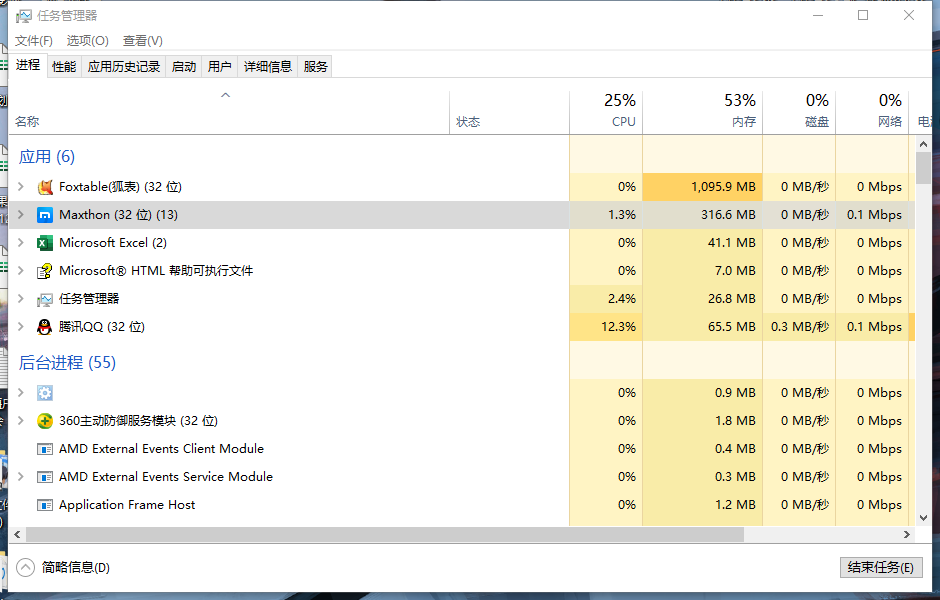This screenshot has width=940, height=600.
Task: Click the horizontal scrollbar left arrow
Action: [17, 534]
